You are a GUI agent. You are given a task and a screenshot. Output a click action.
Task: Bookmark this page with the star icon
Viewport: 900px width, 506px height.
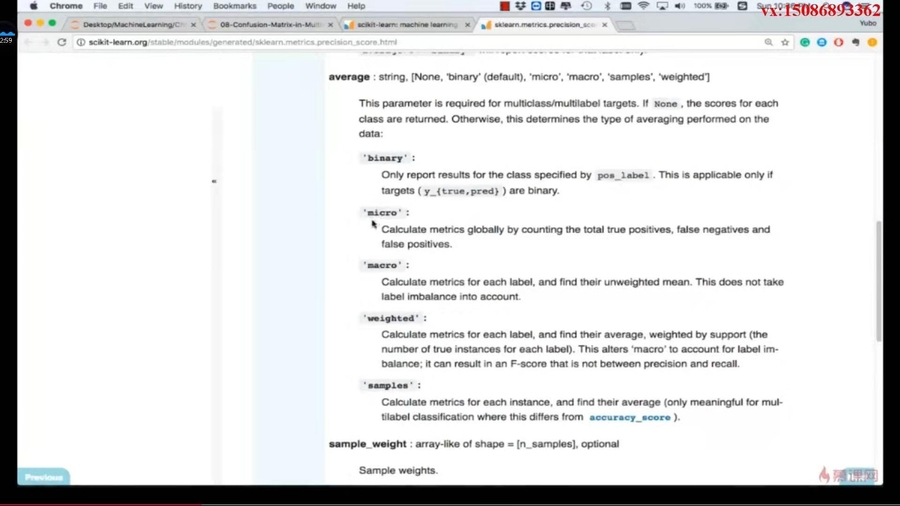[785, 43]
